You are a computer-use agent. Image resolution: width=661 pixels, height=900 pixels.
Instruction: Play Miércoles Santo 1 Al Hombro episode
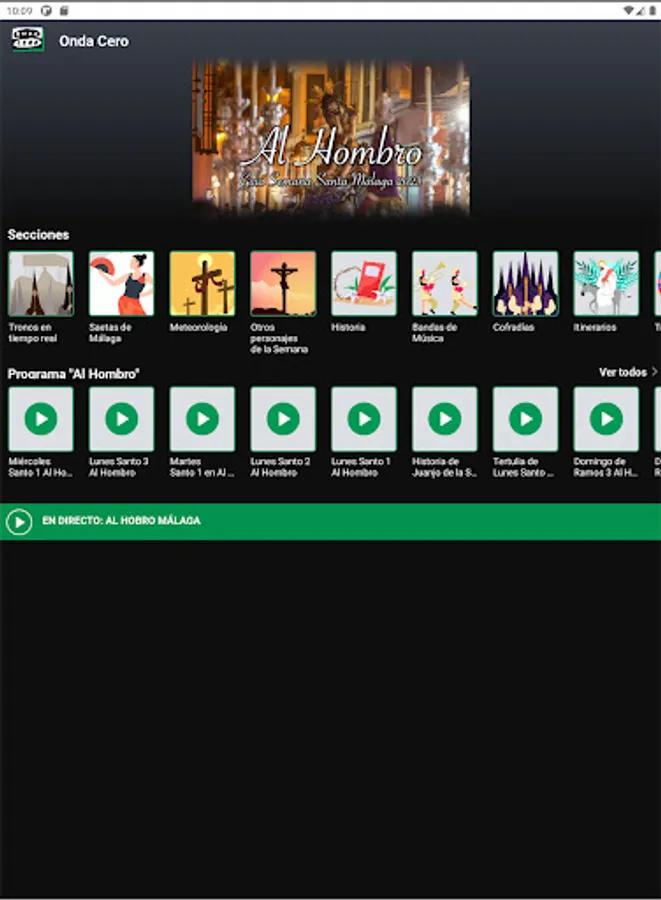pyautogui.click(x=41, y=419)
